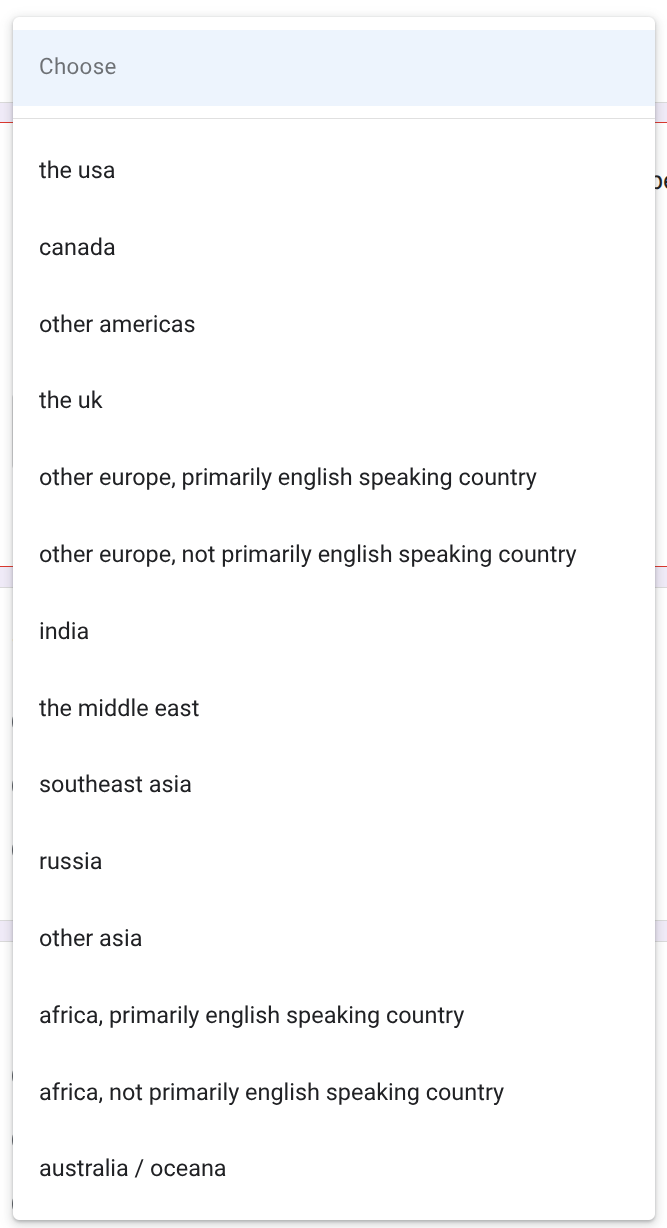Pick 'other europe, primarily english speaking country'

[x=288, y=477]
